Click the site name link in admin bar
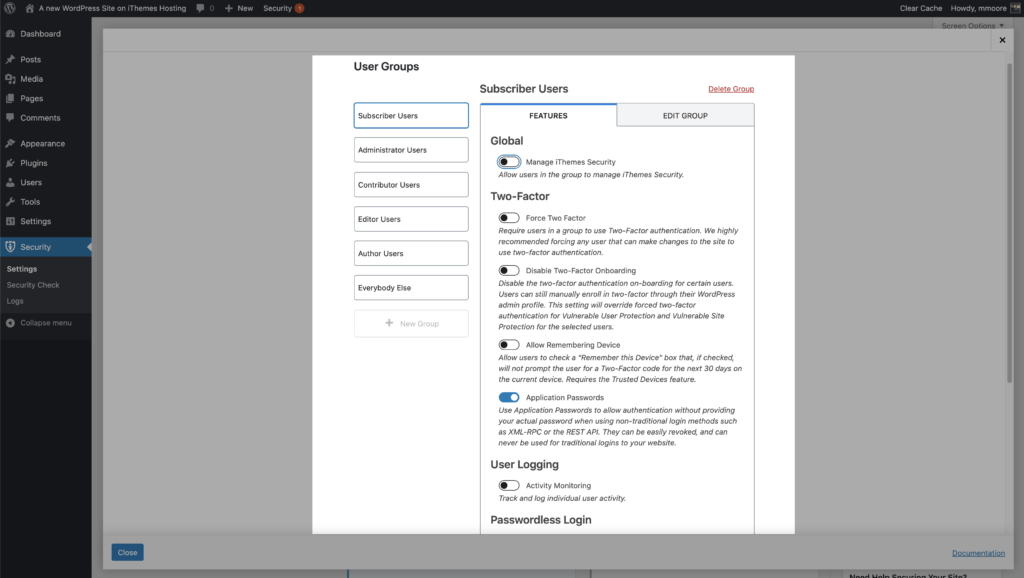 112,8
